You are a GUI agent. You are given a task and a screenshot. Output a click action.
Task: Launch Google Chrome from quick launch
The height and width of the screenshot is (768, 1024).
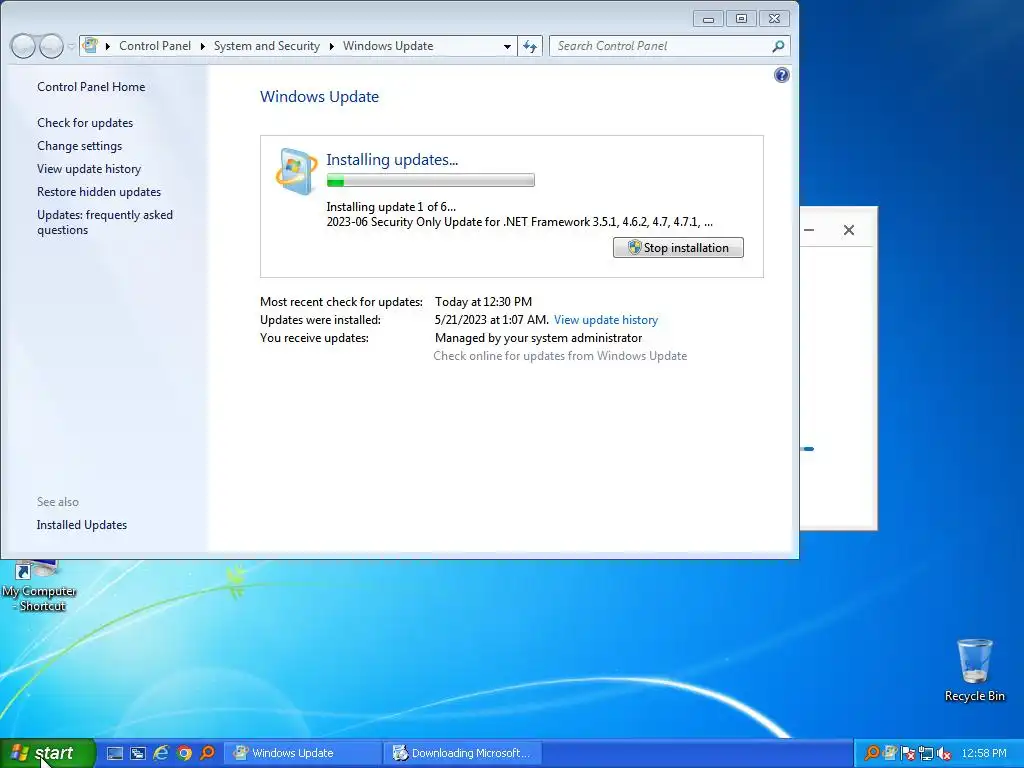point(184,753)
